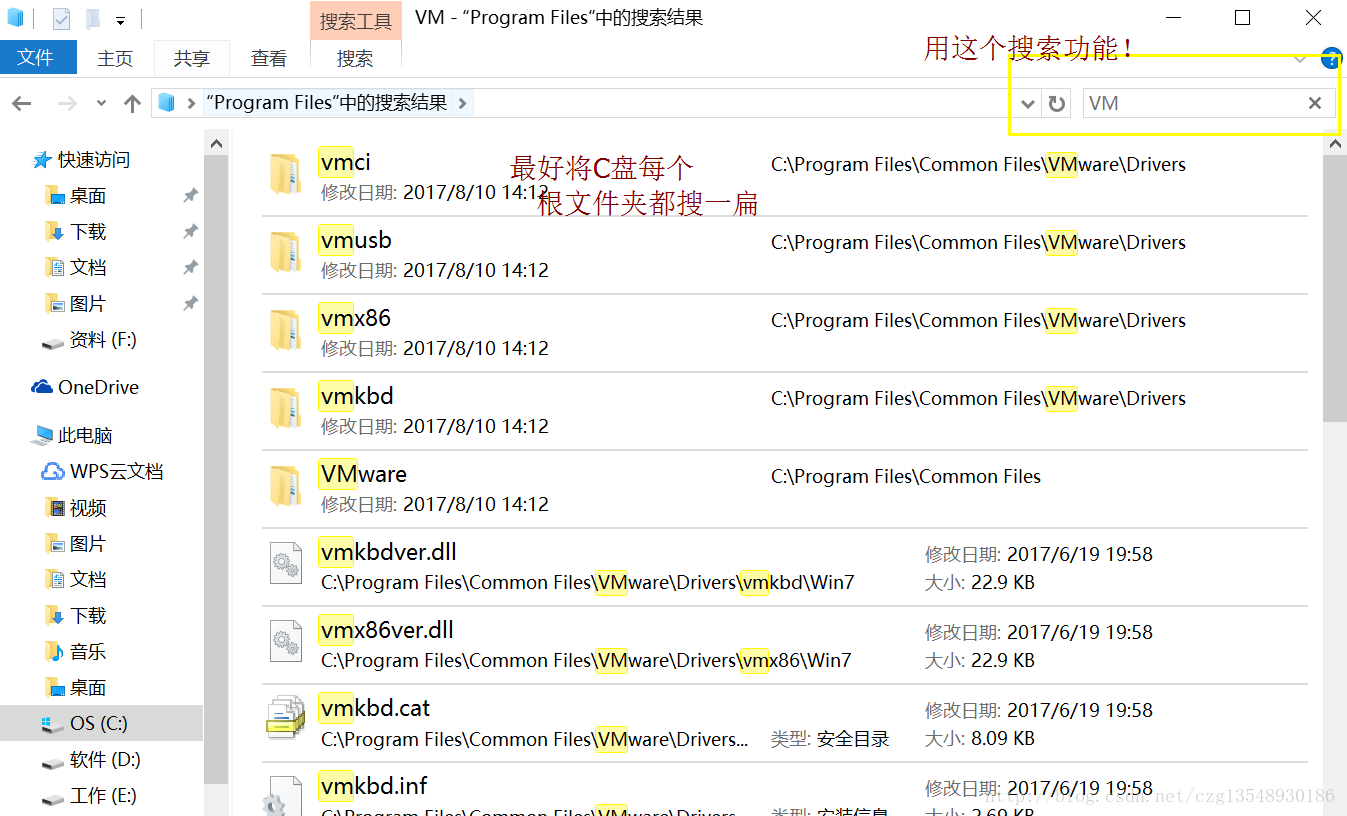Click the 软件 (D:) drive icon

click(53, 761)
